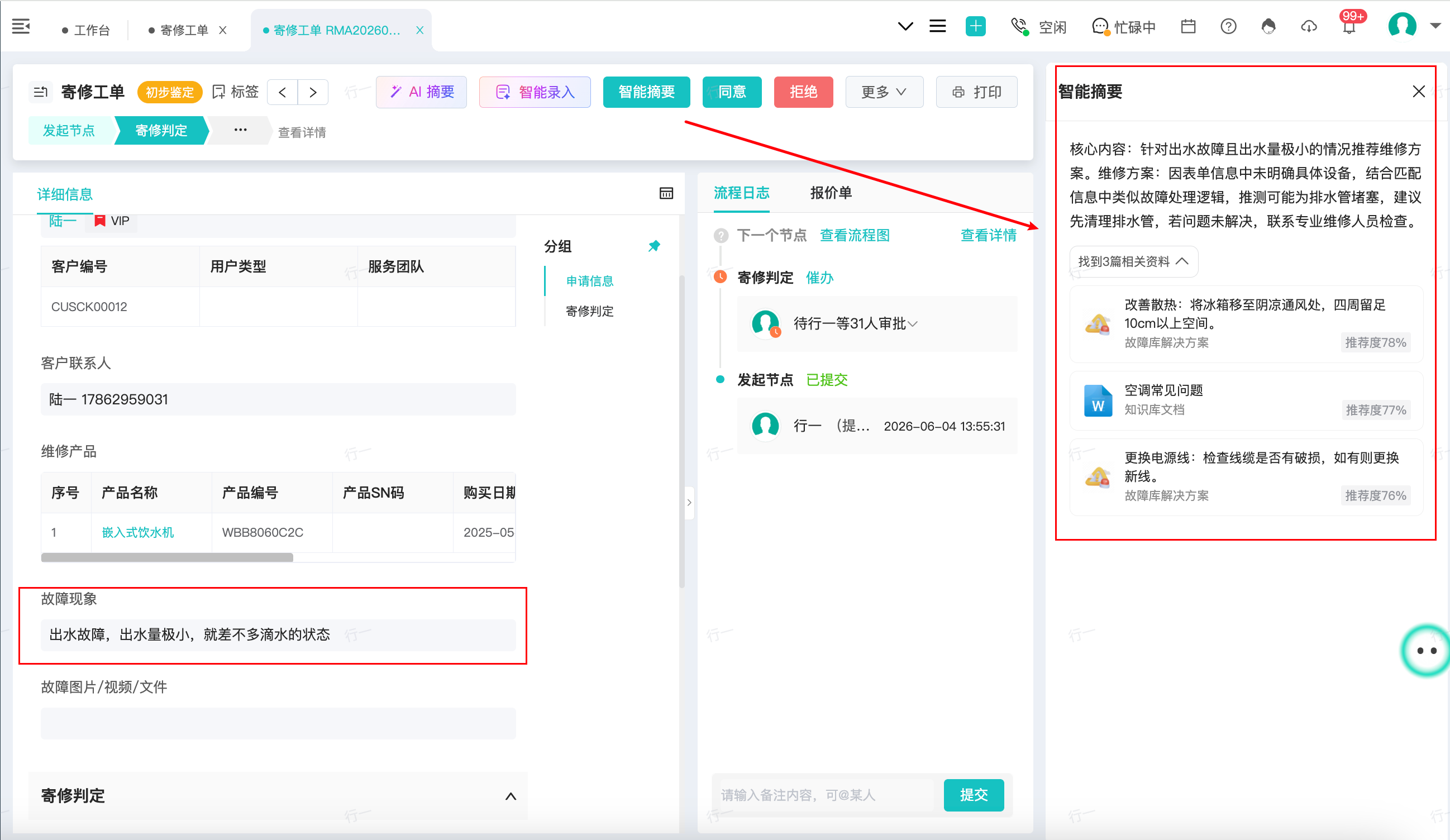Expand the 更多 dropdown
This screenshot has width=1450, height=840.
coord(884,92)
